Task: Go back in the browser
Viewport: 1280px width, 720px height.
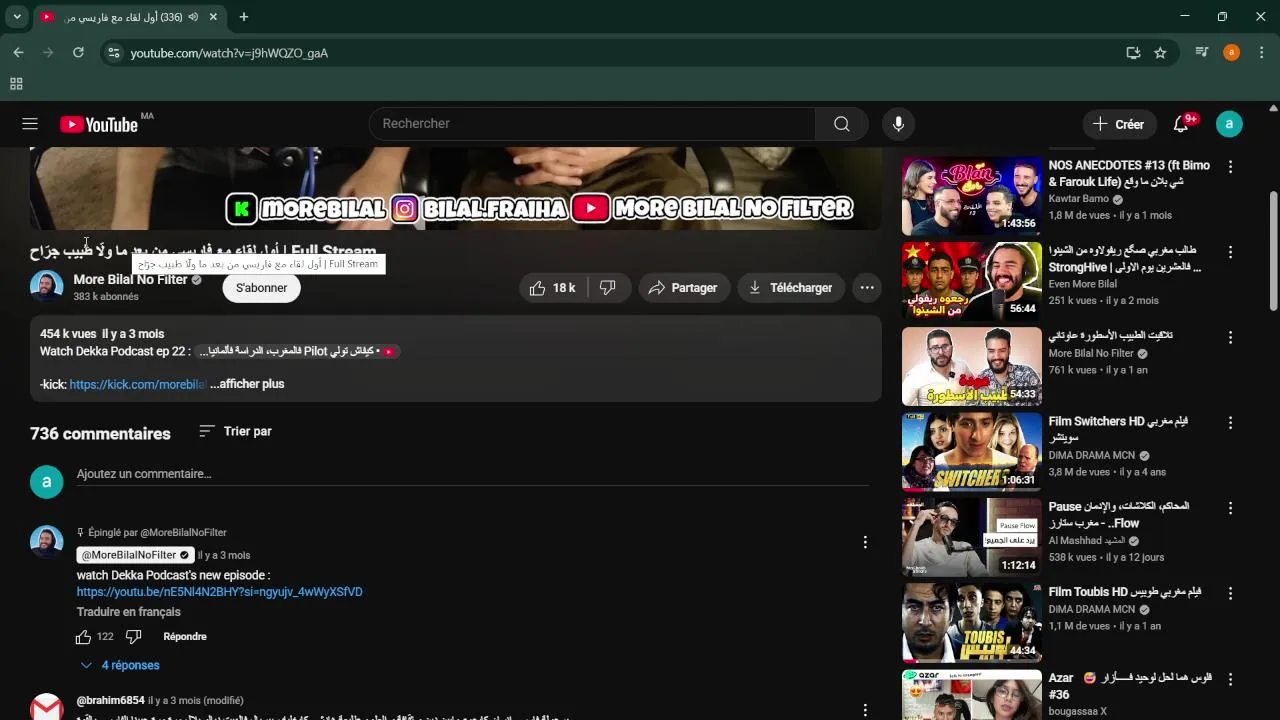Action: point(18,53)
